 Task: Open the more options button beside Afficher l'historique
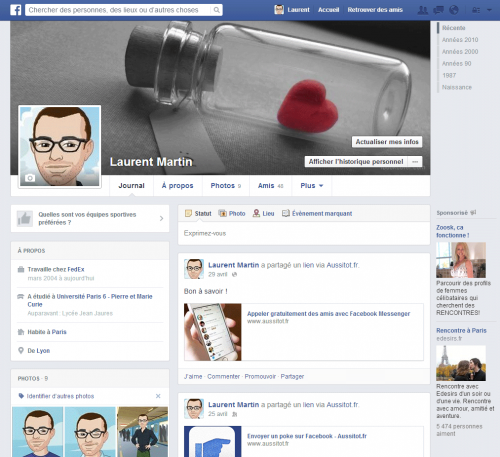(x=415, y=162)
